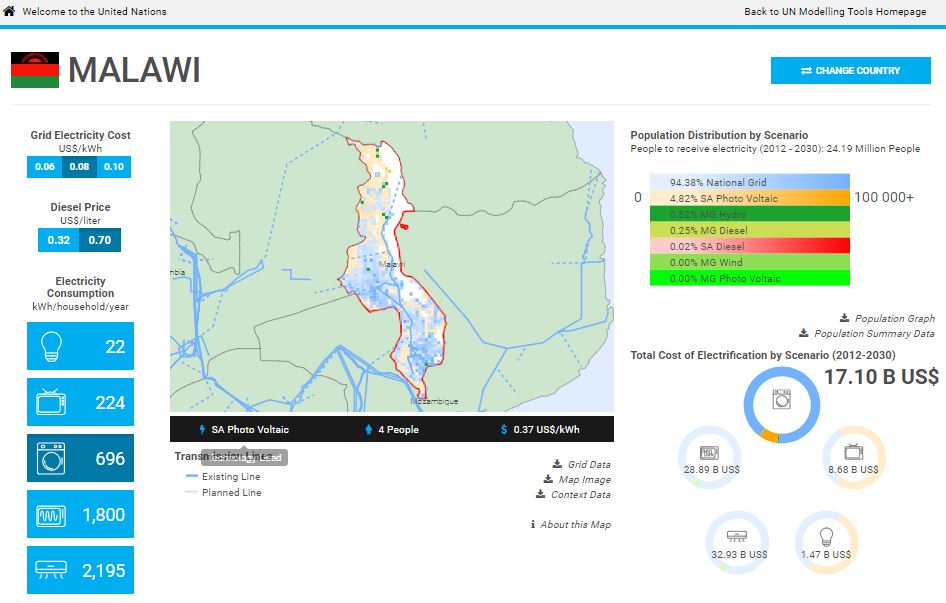Set diesel price to 0.32
Viewport: 946px width, 603px height.
pyautogui.click(x=59, y=240)
